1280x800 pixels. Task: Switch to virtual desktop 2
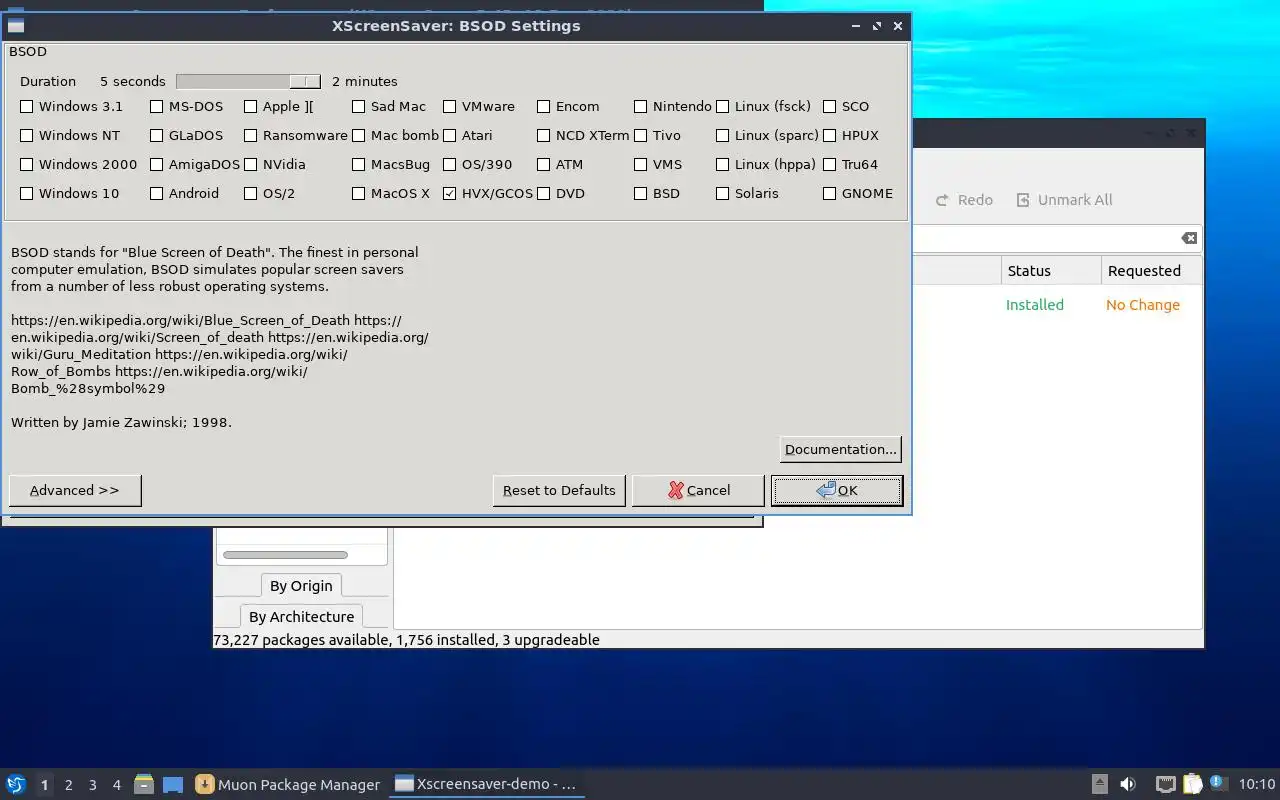pos(68,785)
